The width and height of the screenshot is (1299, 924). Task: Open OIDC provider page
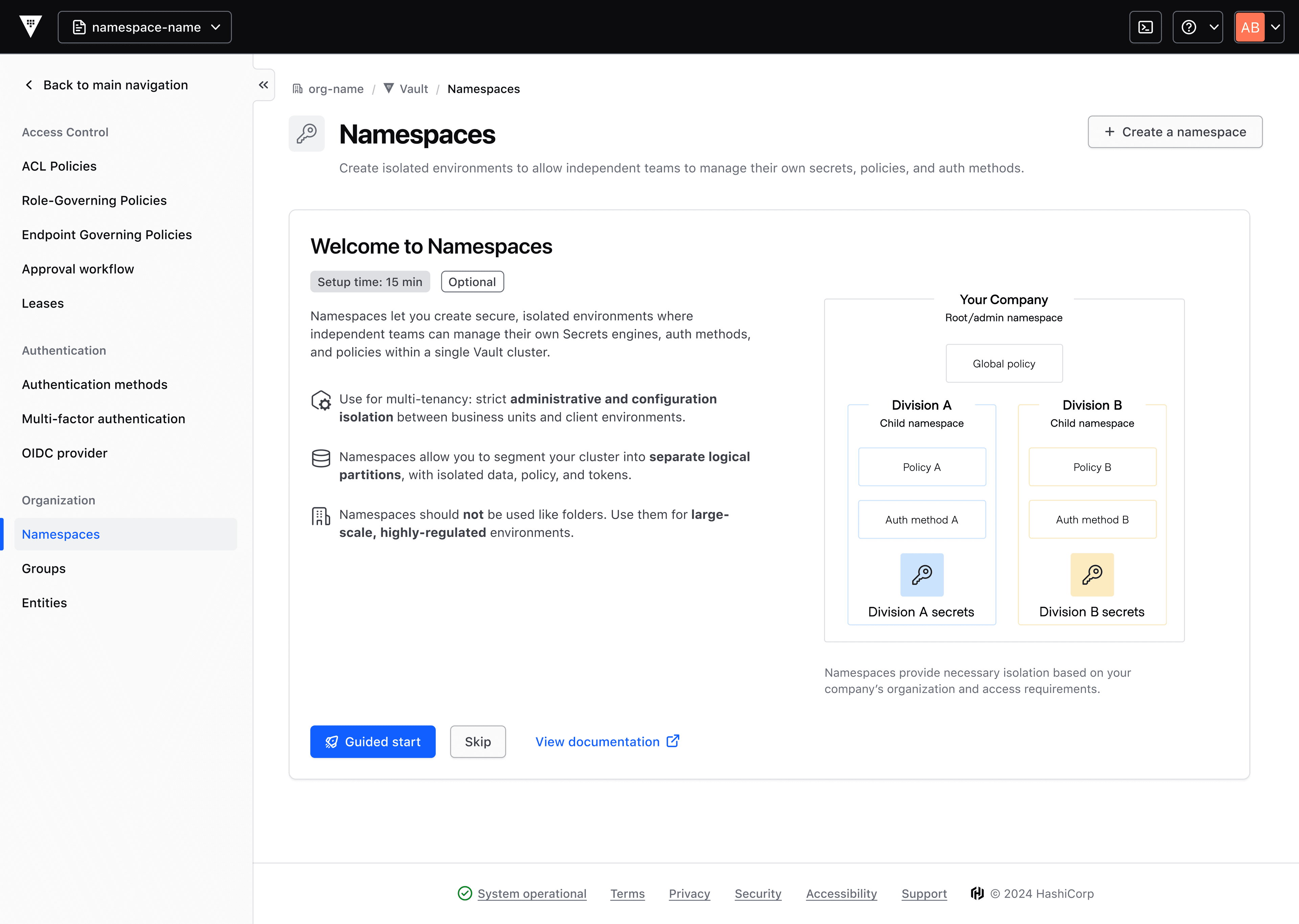[x=64, y=453]
